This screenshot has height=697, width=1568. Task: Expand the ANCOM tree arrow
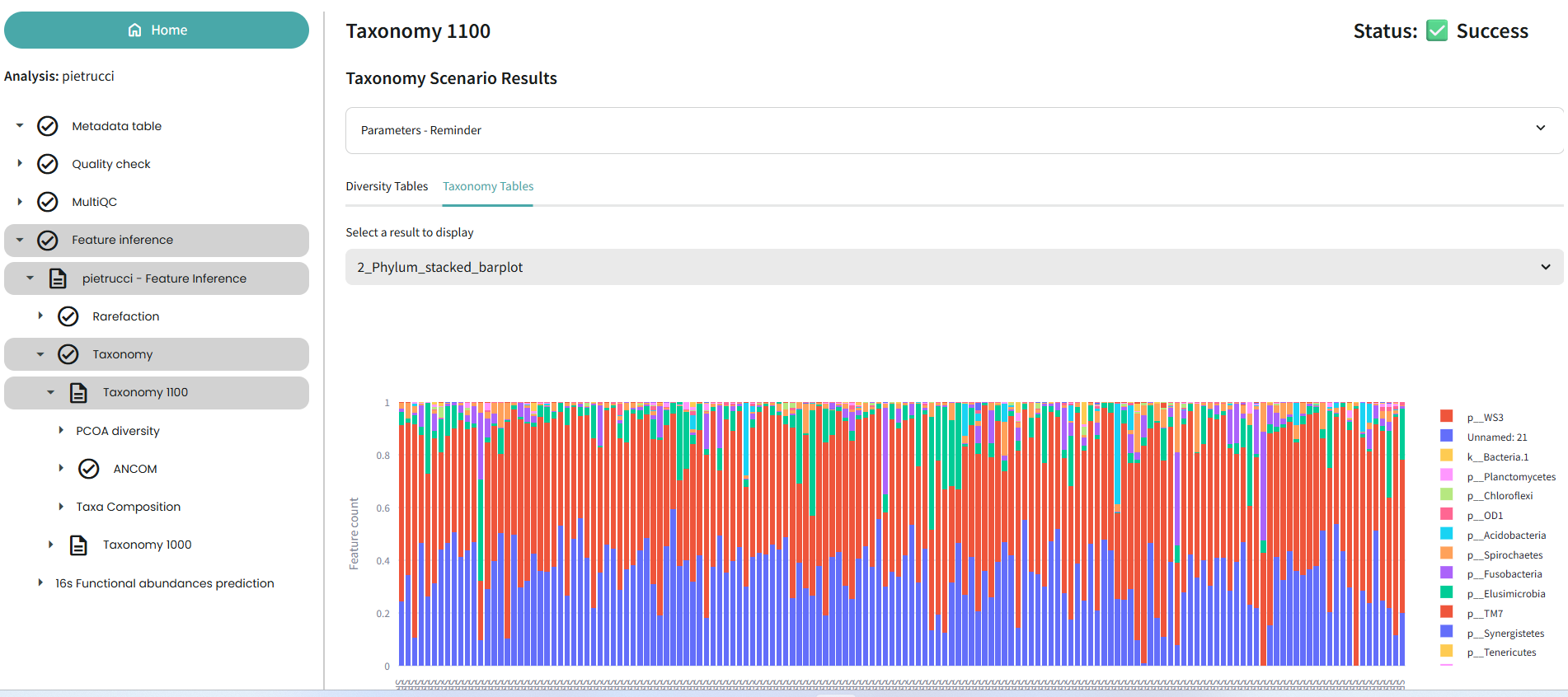(x=61, y=468)
